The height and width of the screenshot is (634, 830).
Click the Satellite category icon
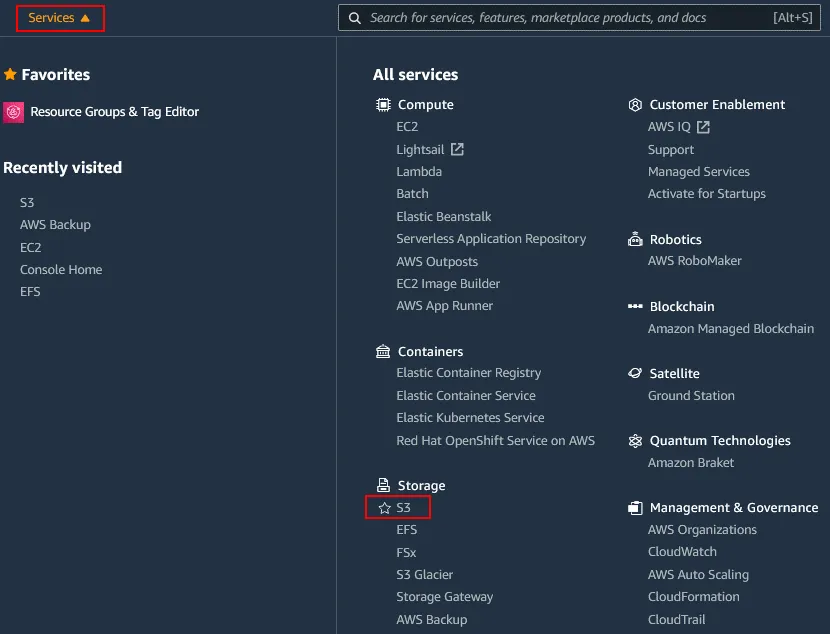click(x=635, y=373)
